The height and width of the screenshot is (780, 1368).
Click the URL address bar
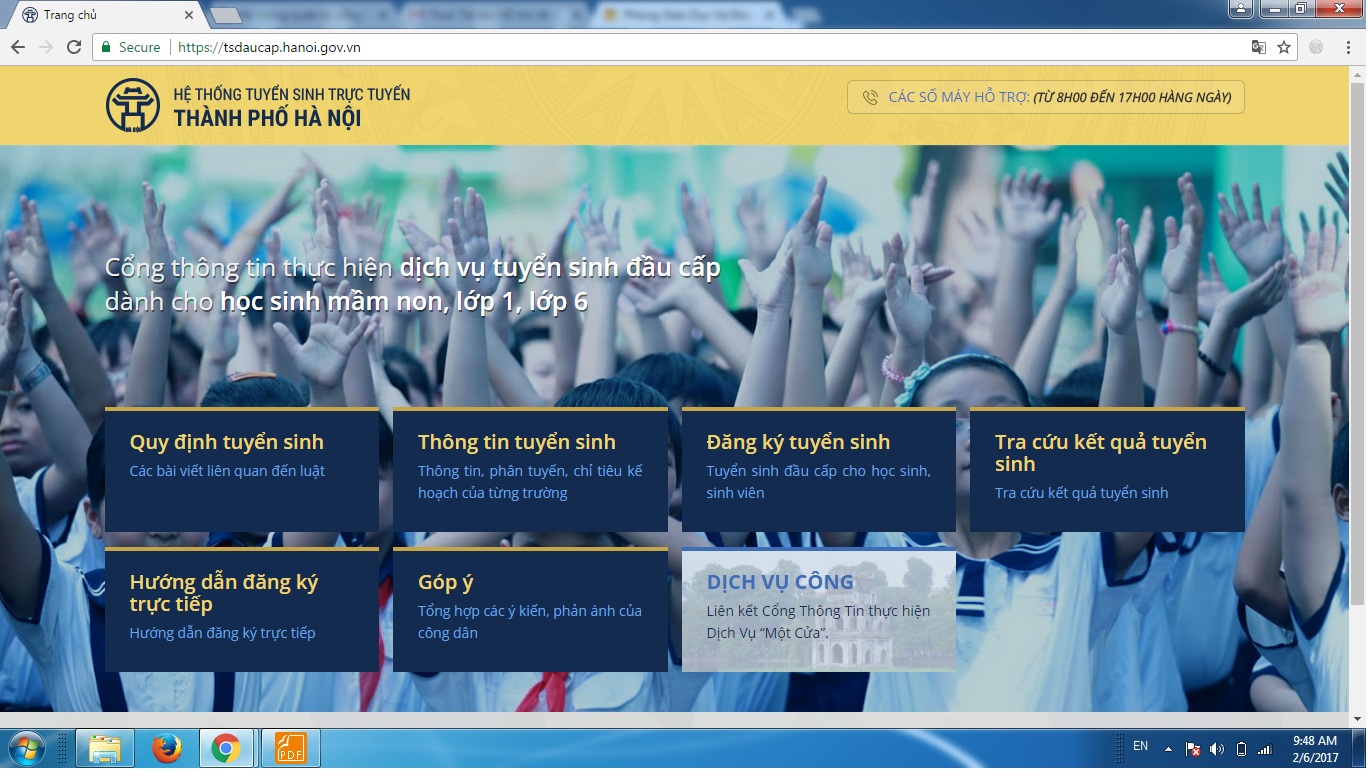coord(700,47)
